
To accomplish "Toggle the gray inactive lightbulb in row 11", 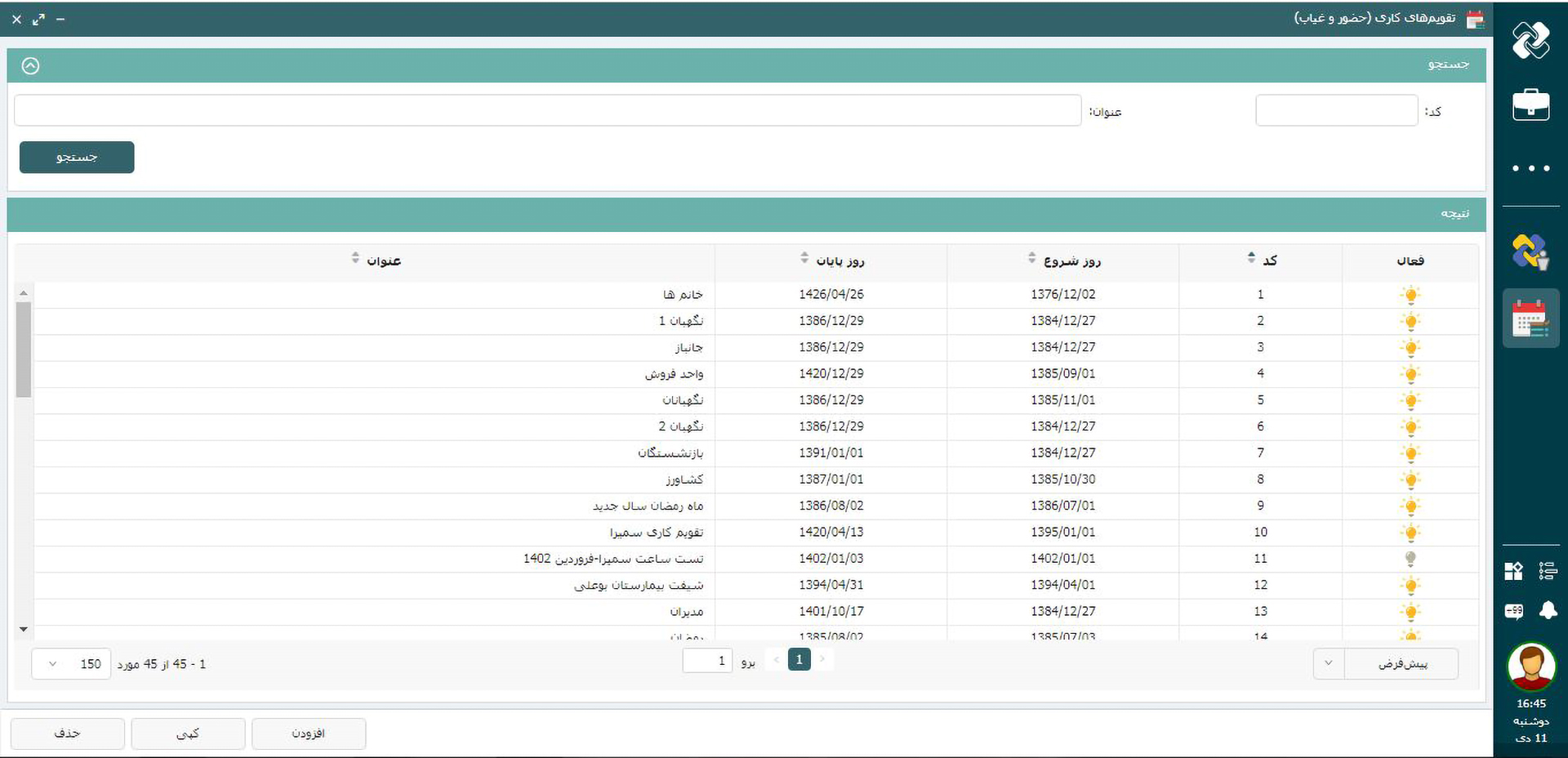I will pyautogui.click(x=1410, y=559).
